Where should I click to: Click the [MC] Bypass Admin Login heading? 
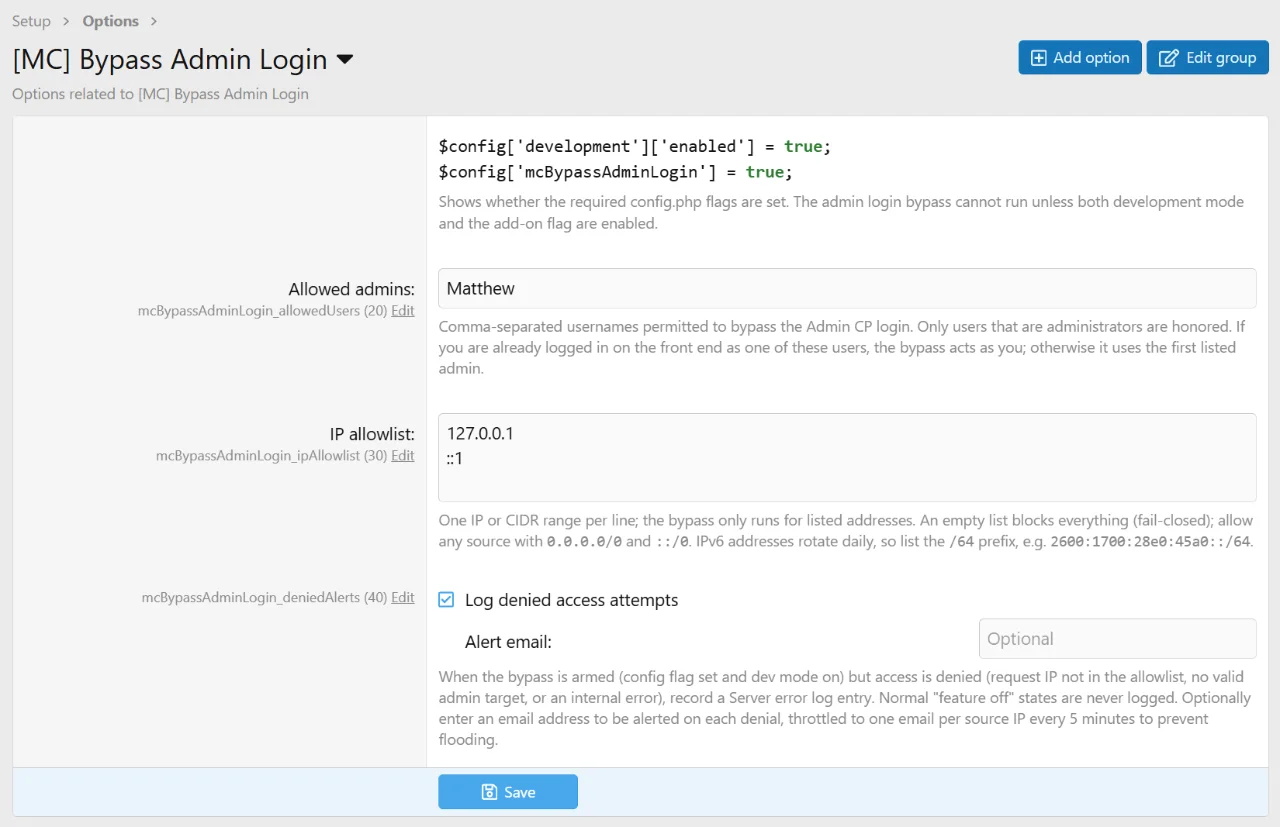170,60
